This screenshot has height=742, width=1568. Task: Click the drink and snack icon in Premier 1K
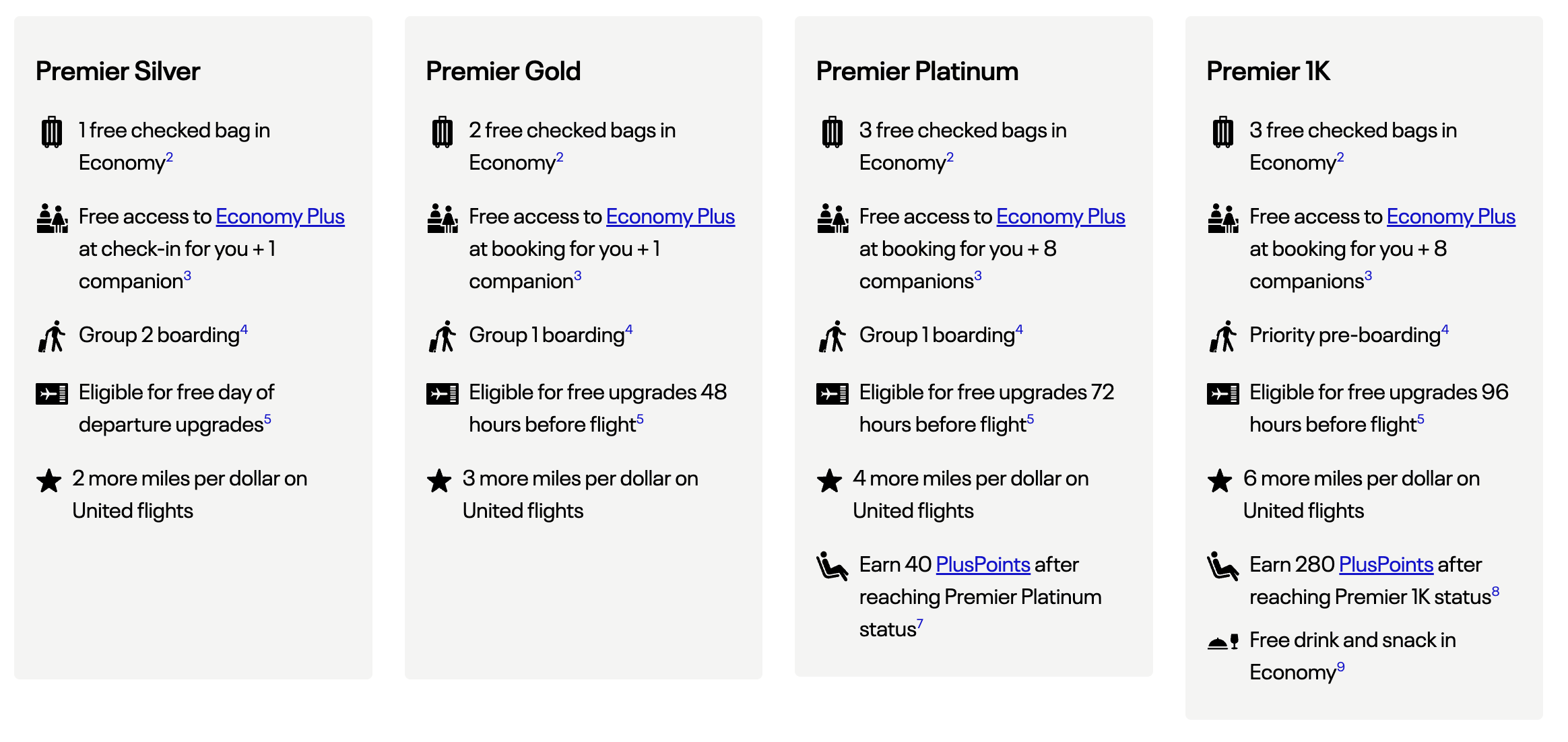click(x=1222, y=642)
